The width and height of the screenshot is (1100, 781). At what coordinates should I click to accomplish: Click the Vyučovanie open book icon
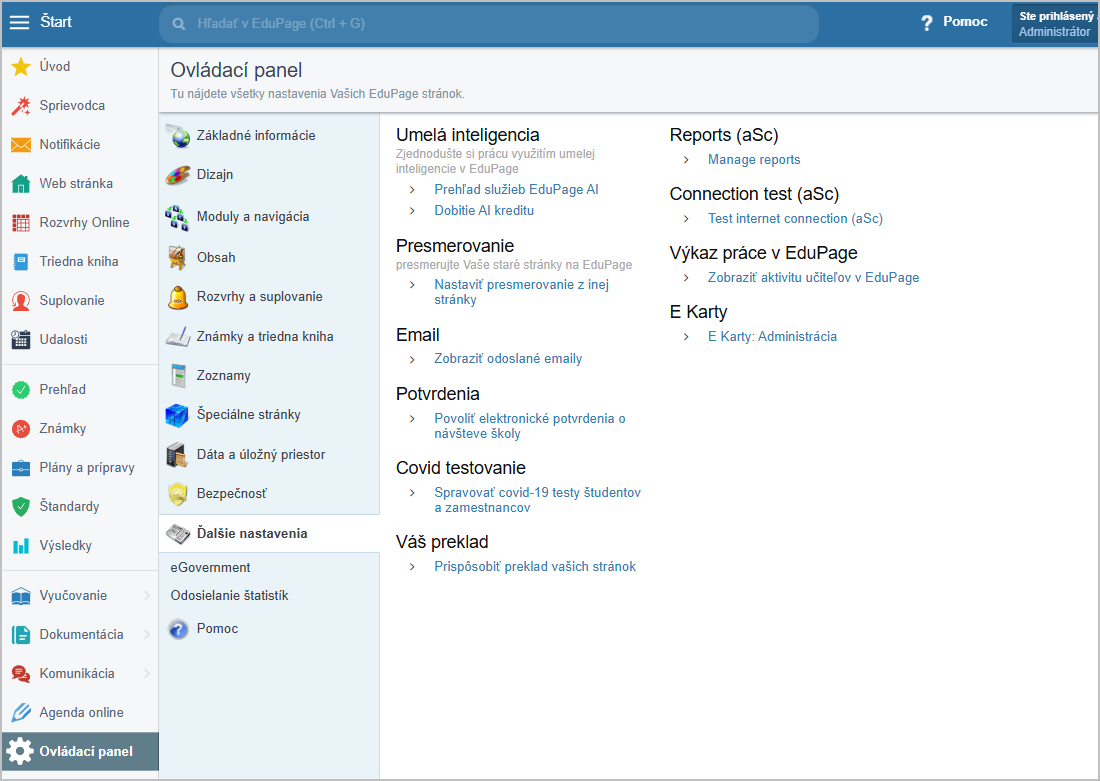[x=21, y=596]
